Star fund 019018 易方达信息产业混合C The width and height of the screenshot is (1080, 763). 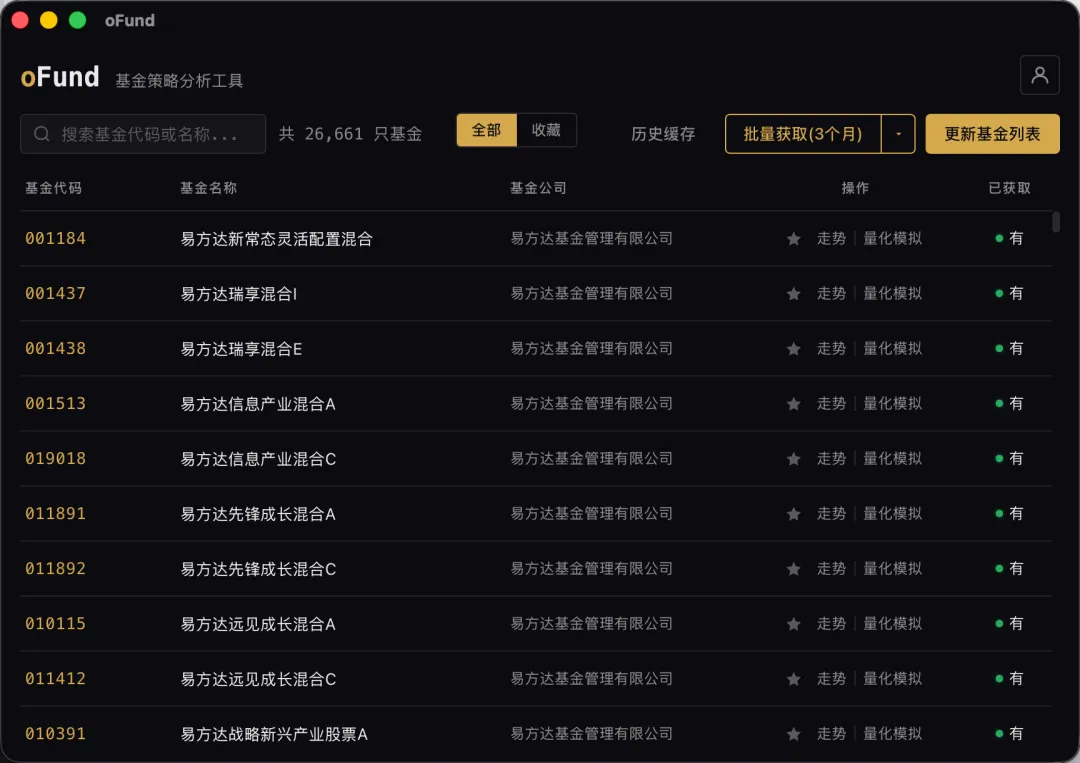(x=793, y=459)
